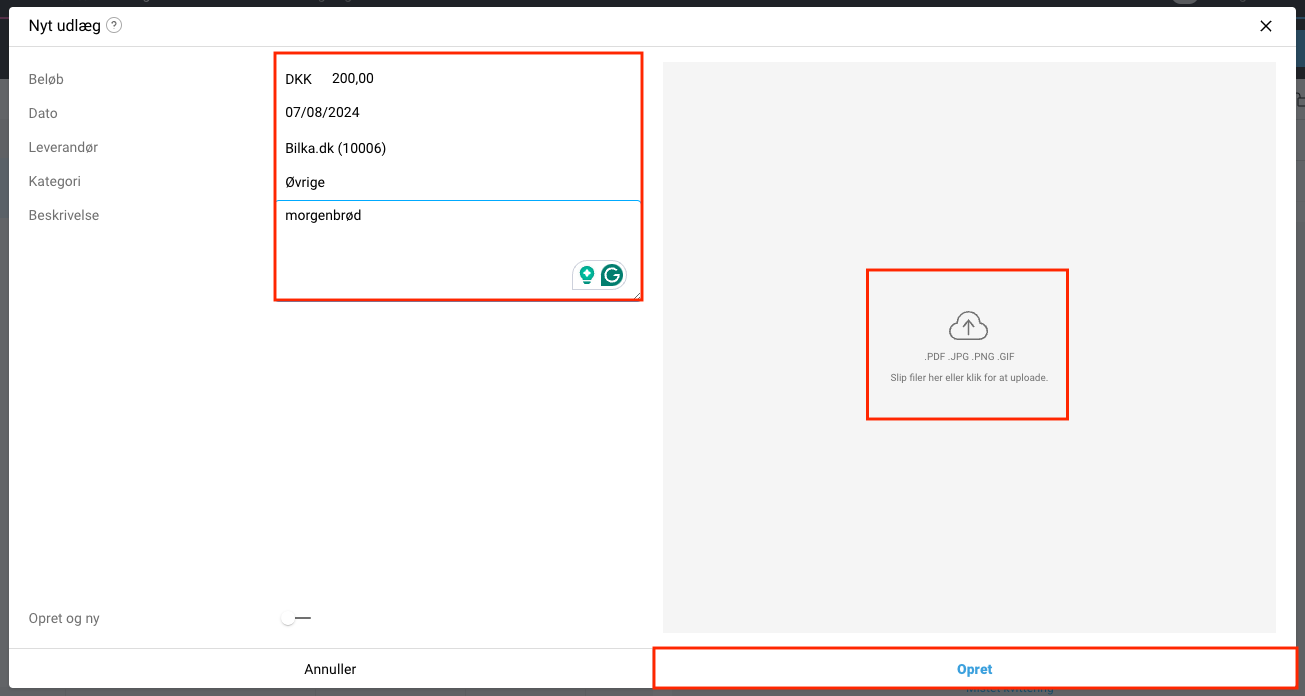
Task: Click the Opret button
Action: tap(975, 669)
